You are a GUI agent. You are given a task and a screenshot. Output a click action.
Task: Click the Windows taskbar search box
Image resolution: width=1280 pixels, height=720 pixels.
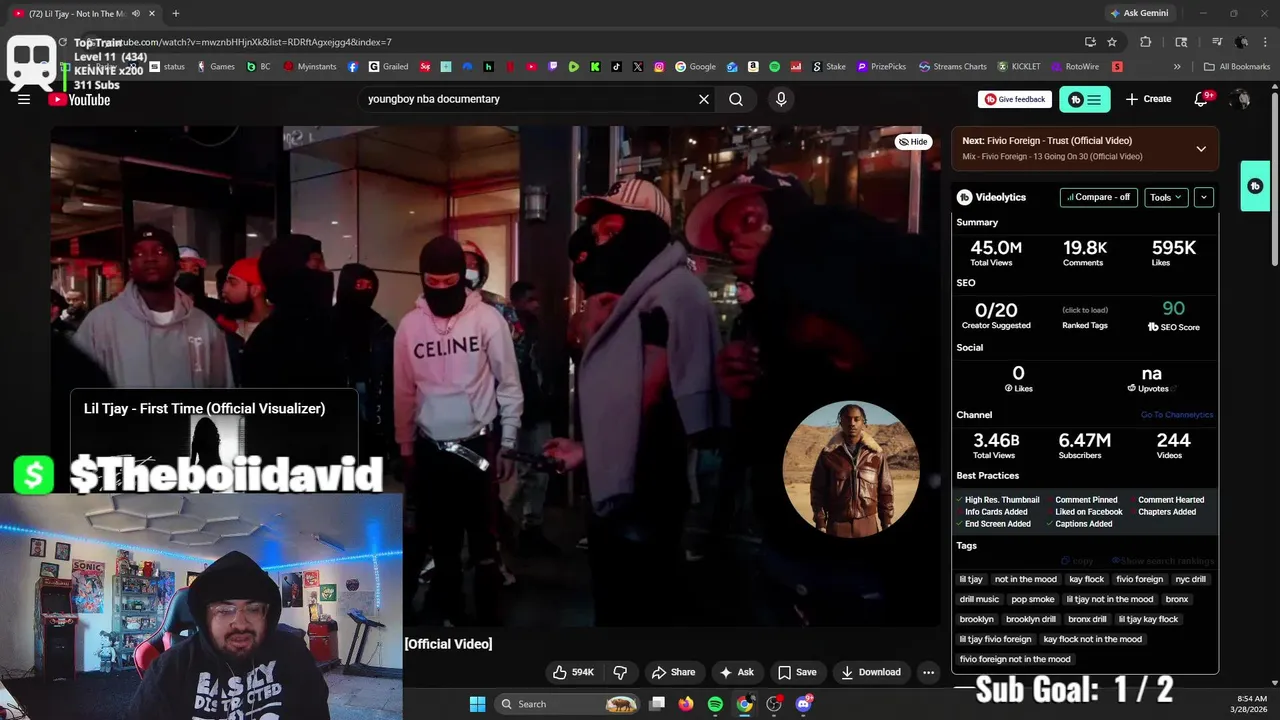pyautogui.click(x=568, y=704)
